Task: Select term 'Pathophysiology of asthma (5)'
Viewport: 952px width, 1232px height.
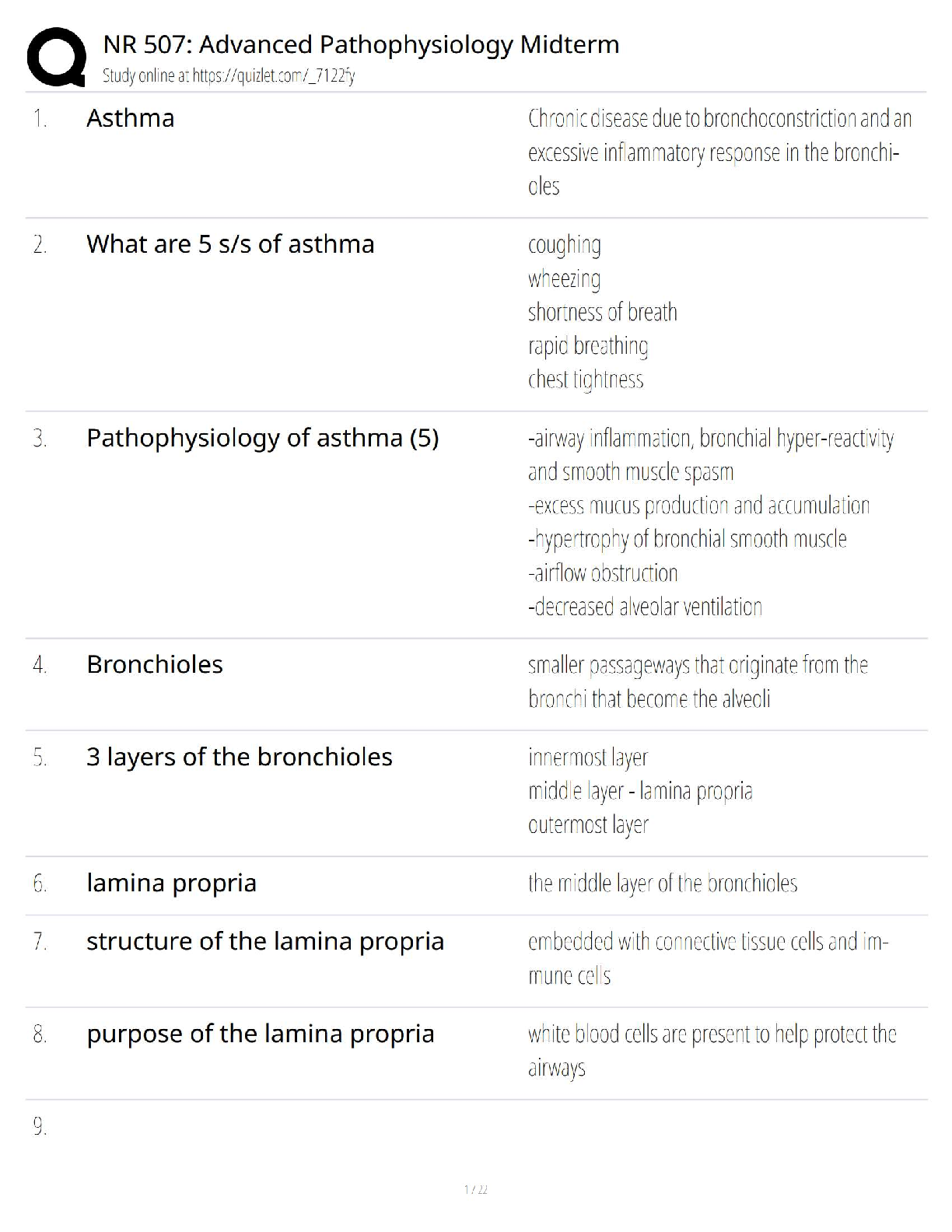Action: pos(262,438)
